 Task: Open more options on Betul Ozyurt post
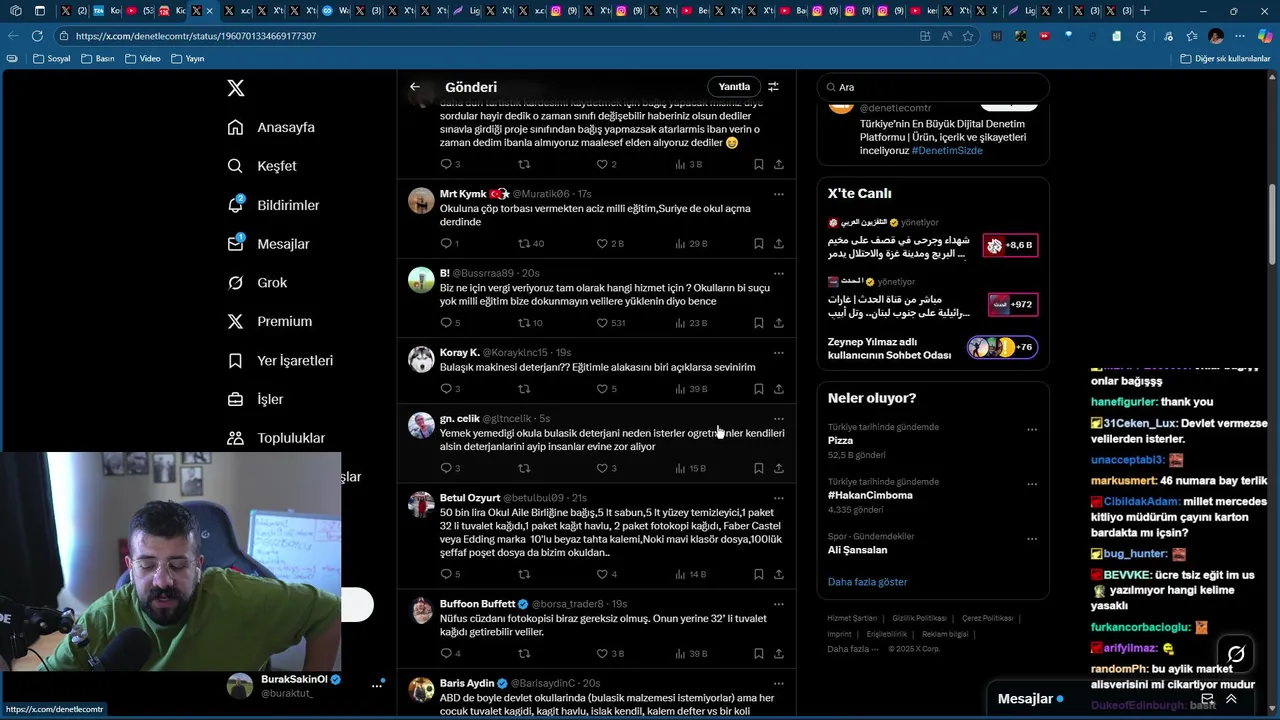tap(778, 498)
